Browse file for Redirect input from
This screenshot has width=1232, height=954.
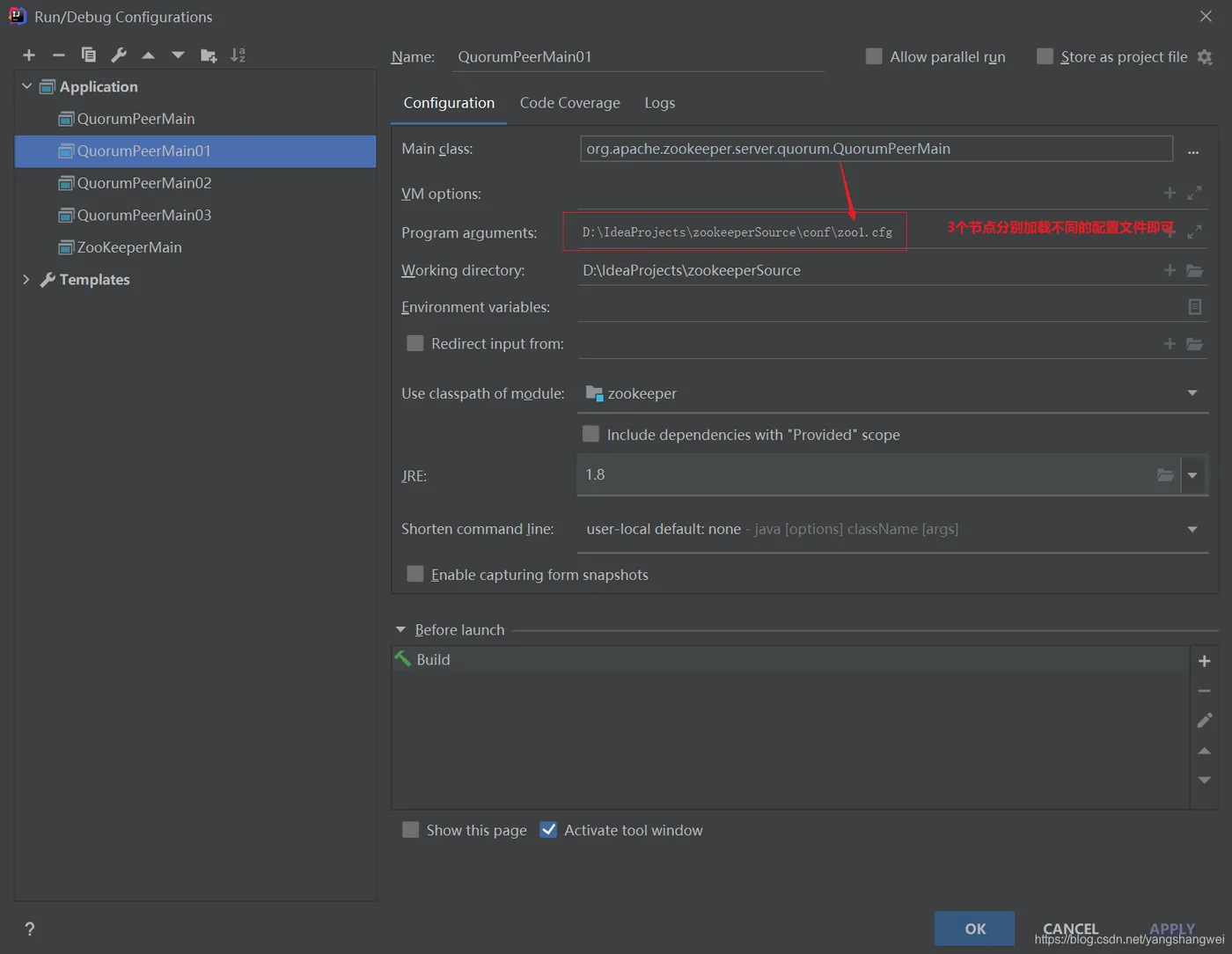click(1194, 344)
